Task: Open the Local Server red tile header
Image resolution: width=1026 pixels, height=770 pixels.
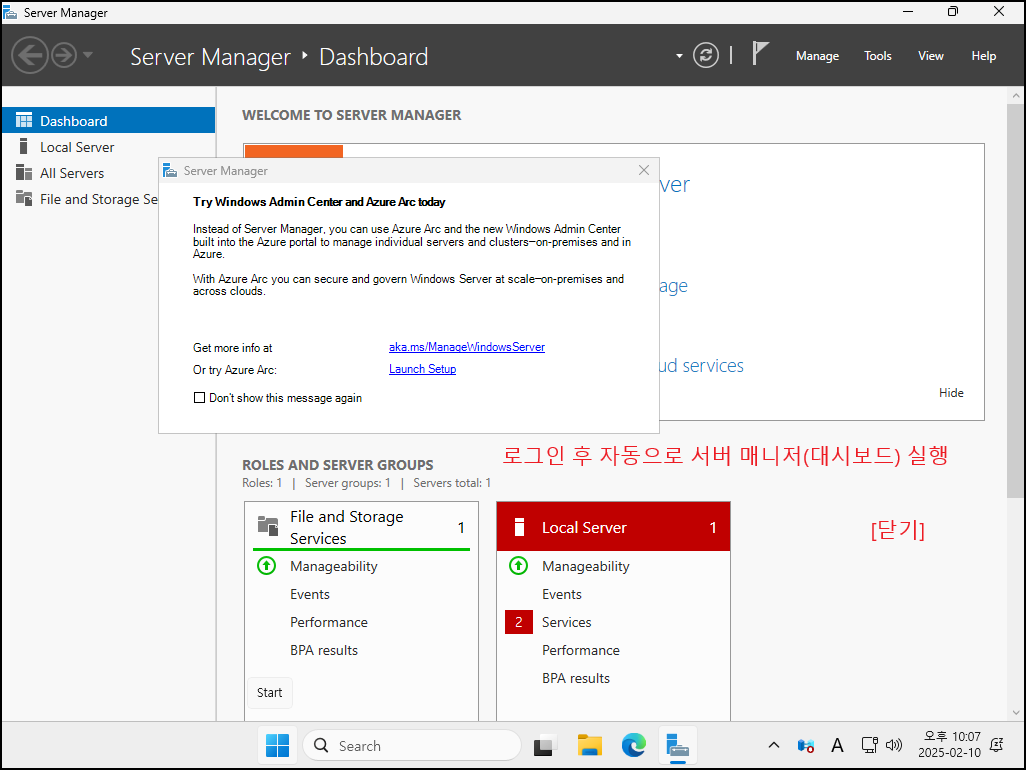Action: (x=613, y=527)
